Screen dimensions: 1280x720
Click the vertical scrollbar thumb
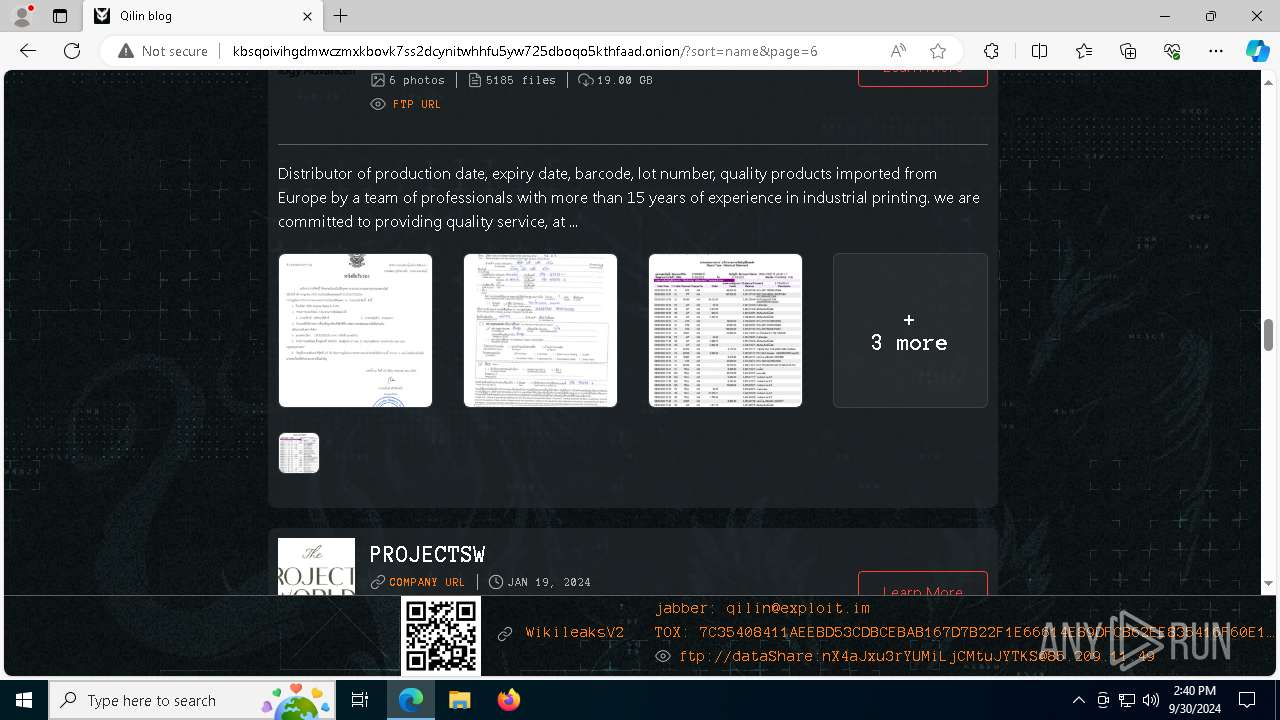pos(1268,335)
